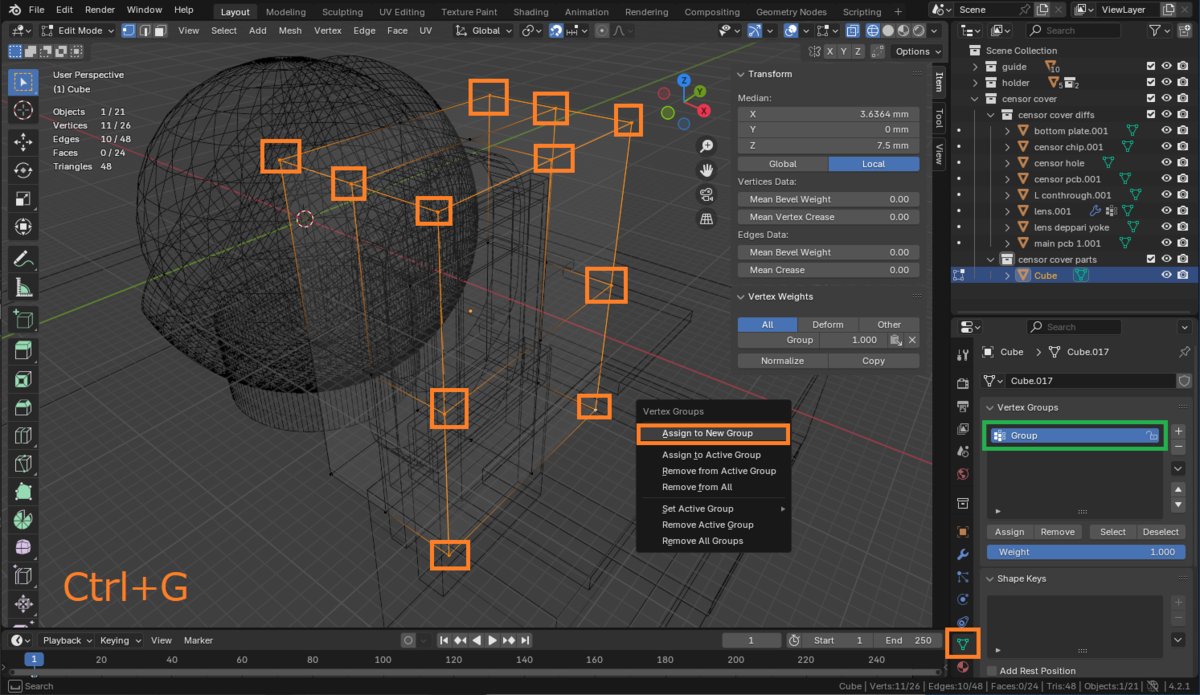The image size is (1200, 695).
Task: Click the End frame field in timeline
Action: pos(907,640)
